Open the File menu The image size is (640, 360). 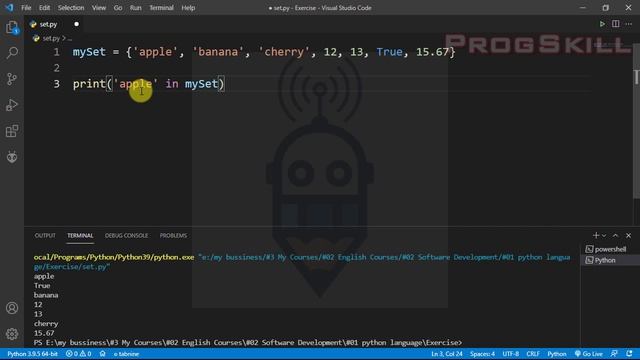click(x=26, y=8)
